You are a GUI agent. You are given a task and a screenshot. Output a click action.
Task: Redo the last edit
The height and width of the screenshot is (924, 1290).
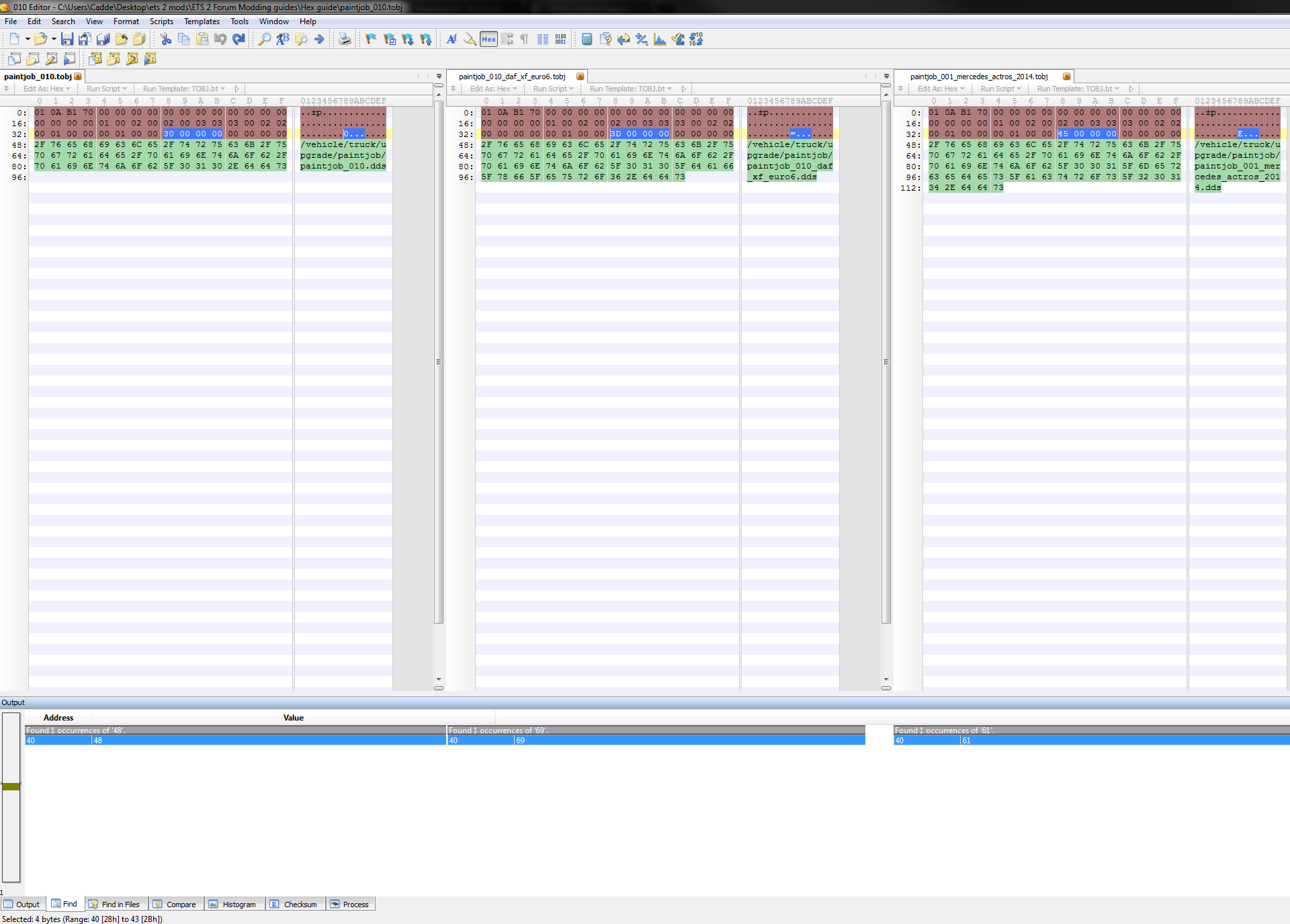click(x=239, y=39)
